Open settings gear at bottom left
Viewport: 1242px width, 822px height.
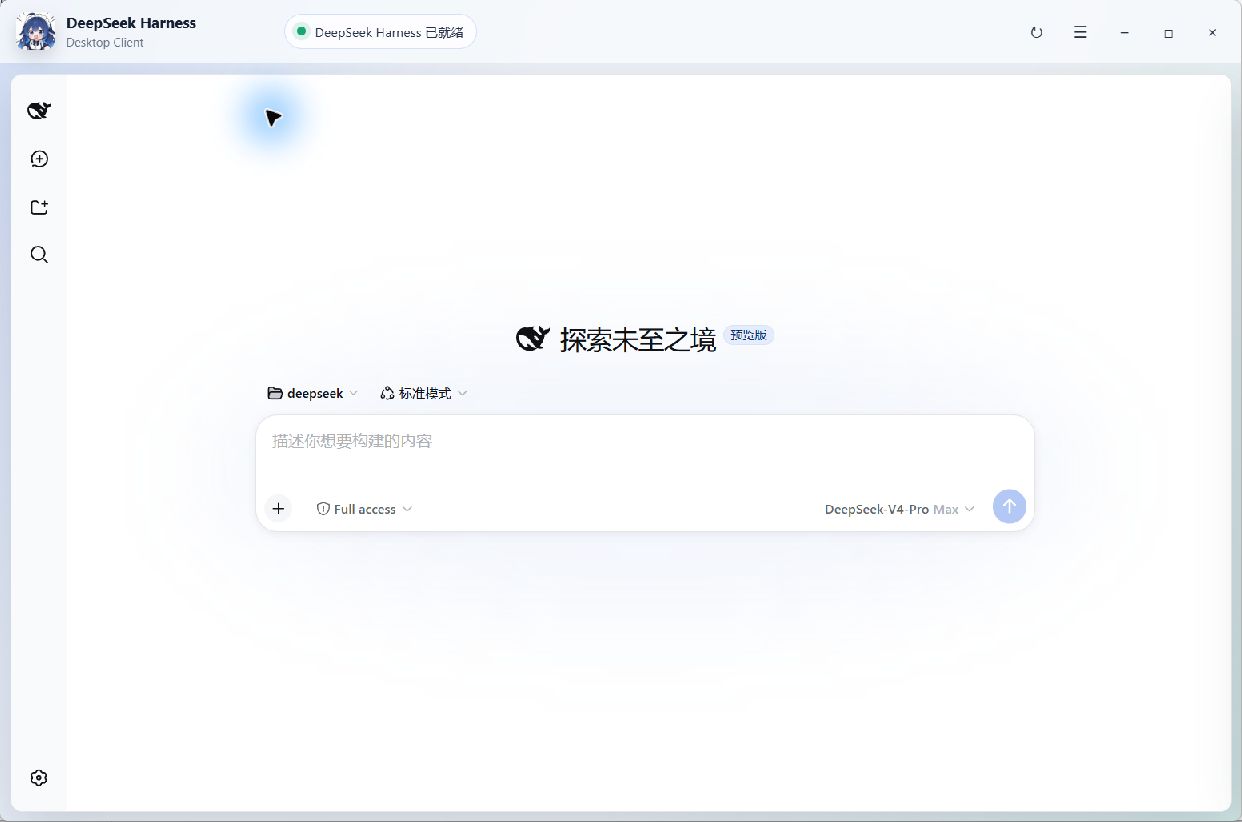pos(39,778)
